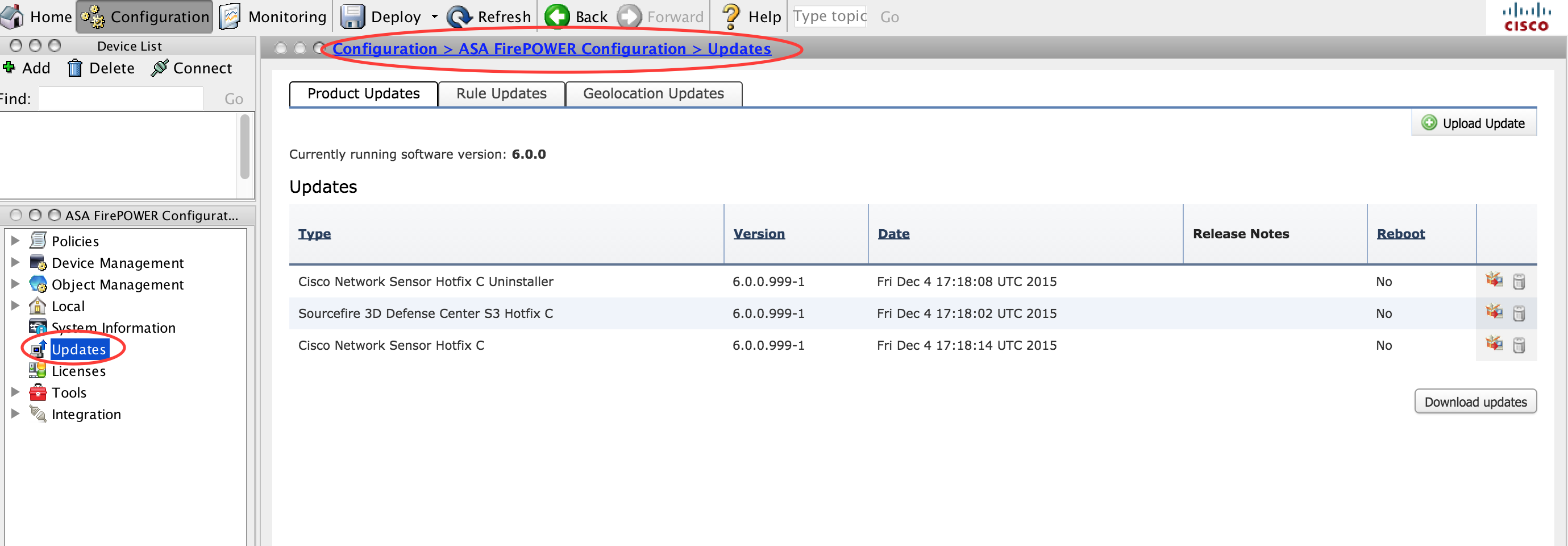Delete Sourcefire 3D Defense Center hotfix icon
Viewport: 1568px width, 546px height.
pyautogui.click(x=1519, y=313)
